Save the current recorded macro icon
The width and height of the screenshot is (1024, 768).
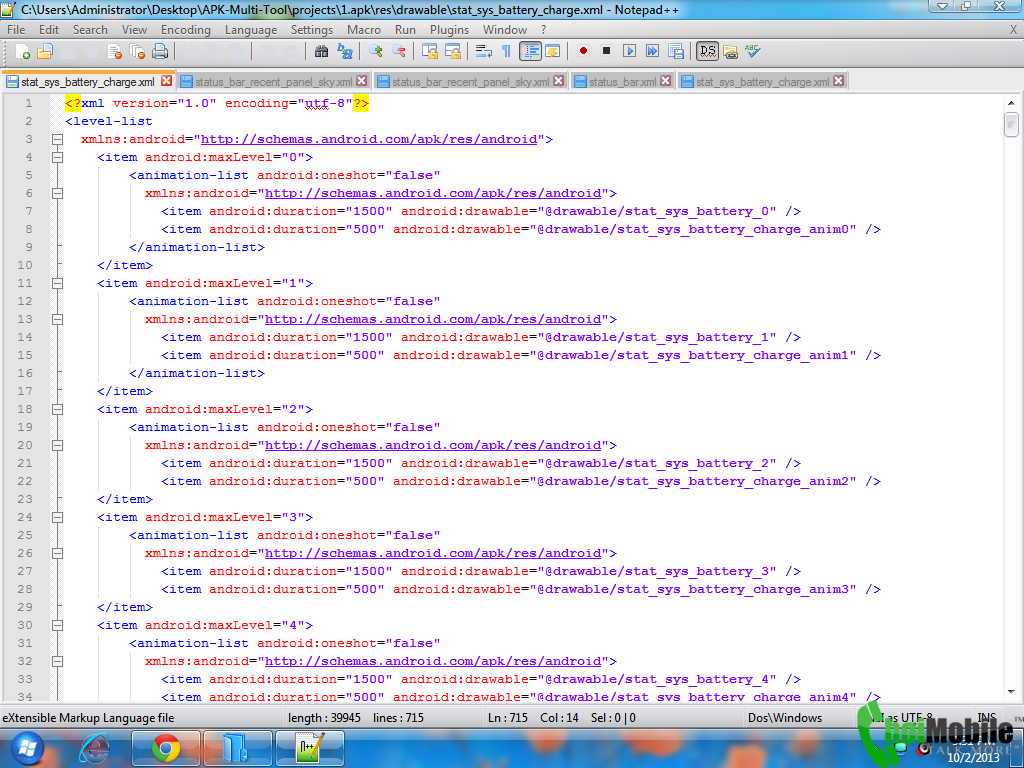(676, 51)
